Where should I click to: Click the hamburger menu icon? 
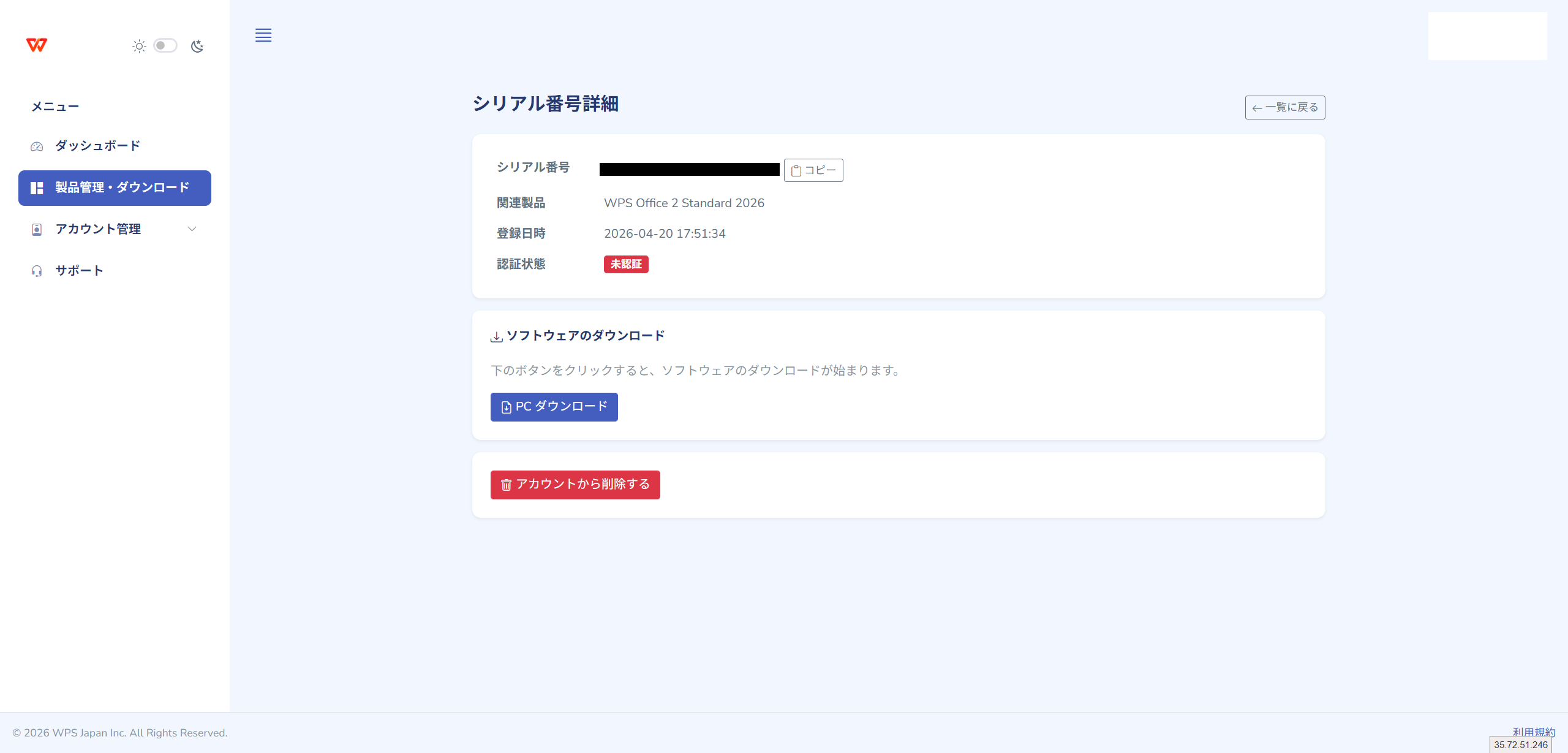[x=263, y=36]
